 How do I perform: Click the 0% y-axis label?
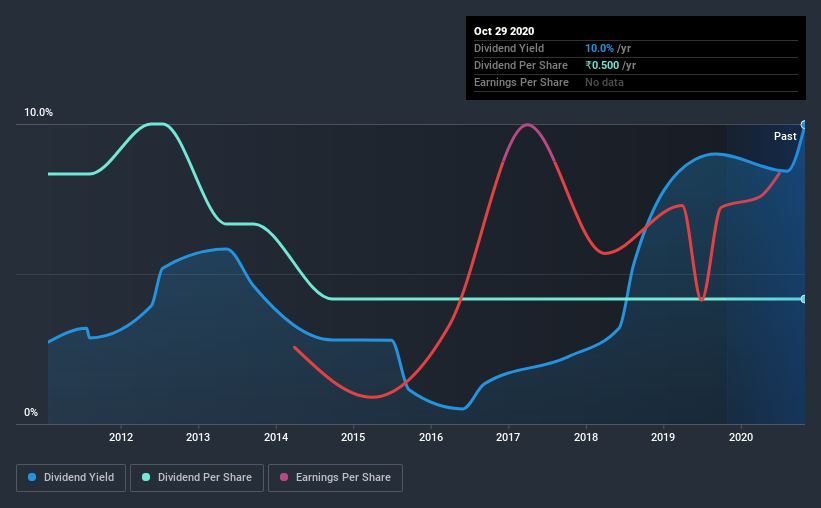click(x=31, y=413)
